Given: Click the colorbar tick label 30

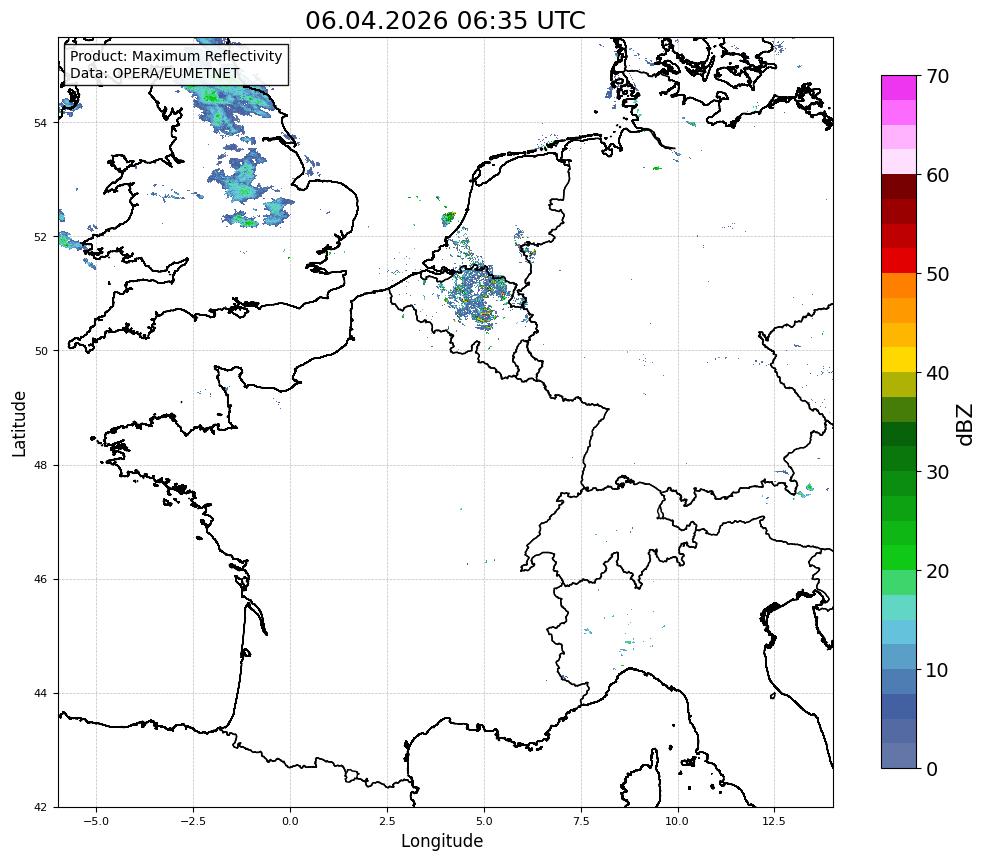Looking at the screenshot, I should (937, 472).
